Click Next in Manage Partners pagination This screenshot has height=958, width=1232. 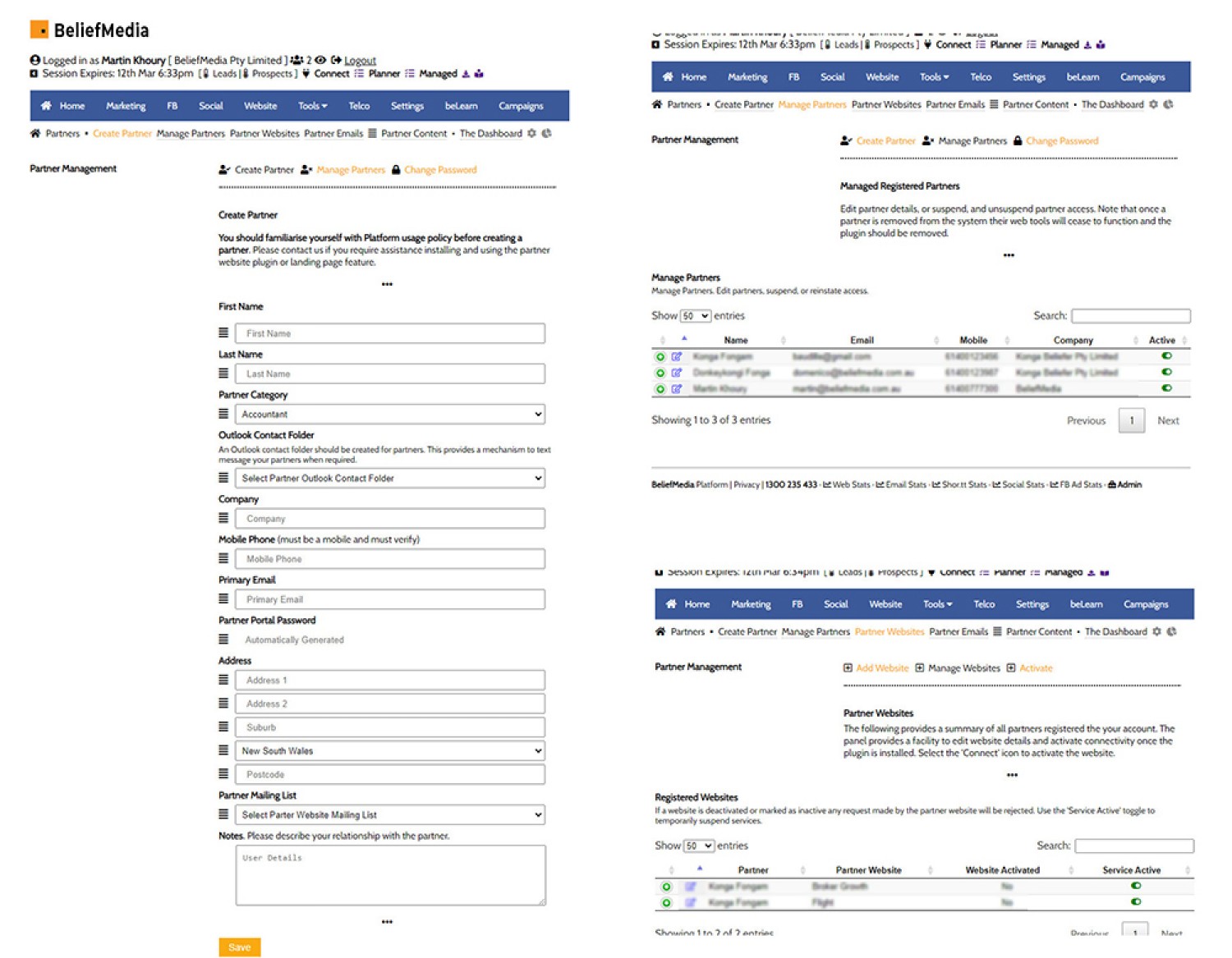1168,420
